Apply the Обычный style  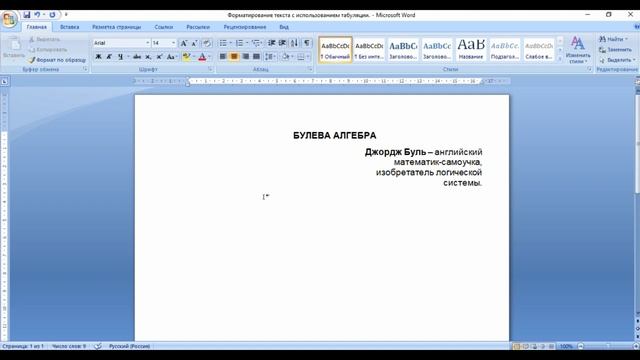335,50
